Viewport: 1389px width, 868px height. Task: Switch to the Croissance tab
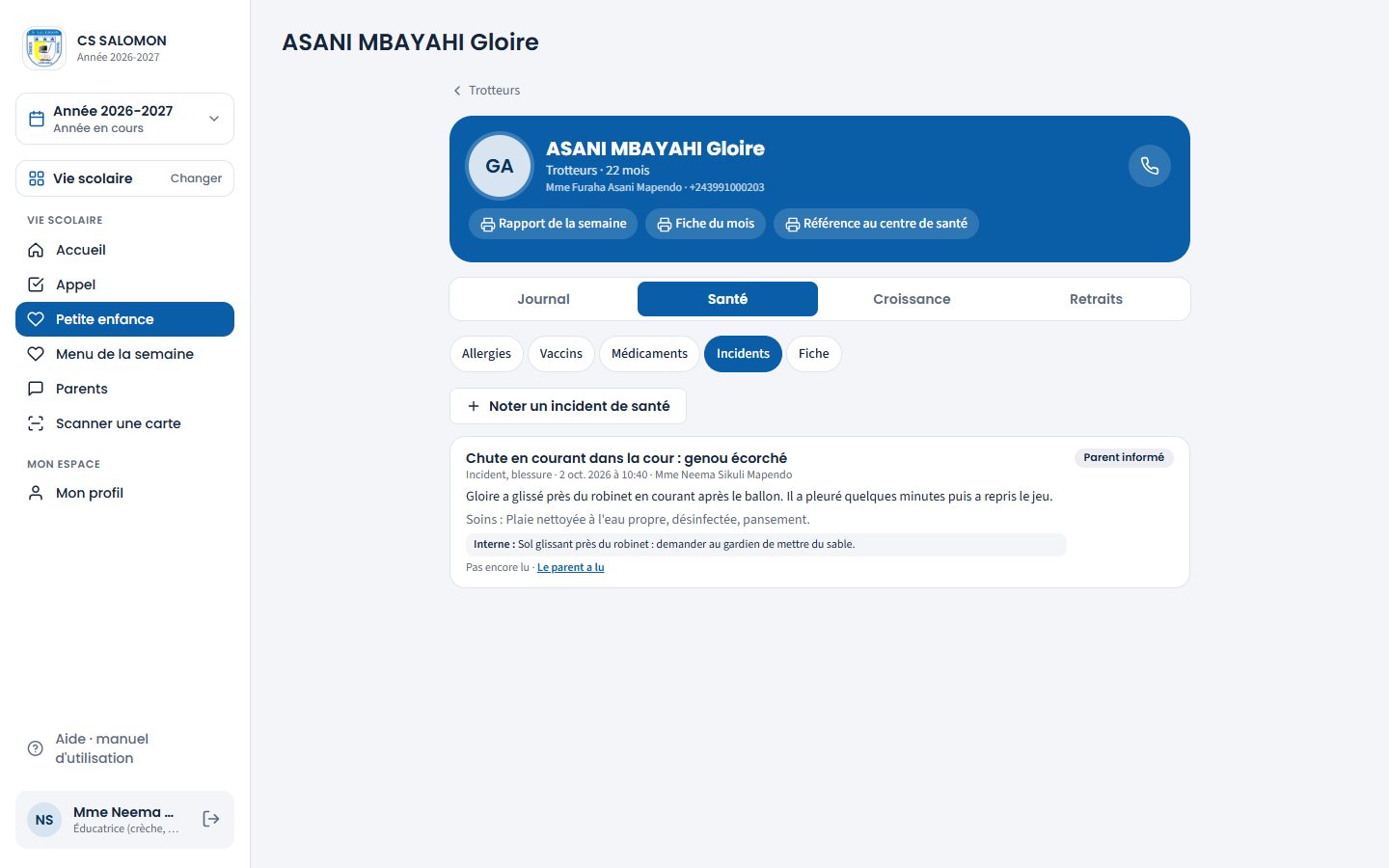(x=912, y=299)
